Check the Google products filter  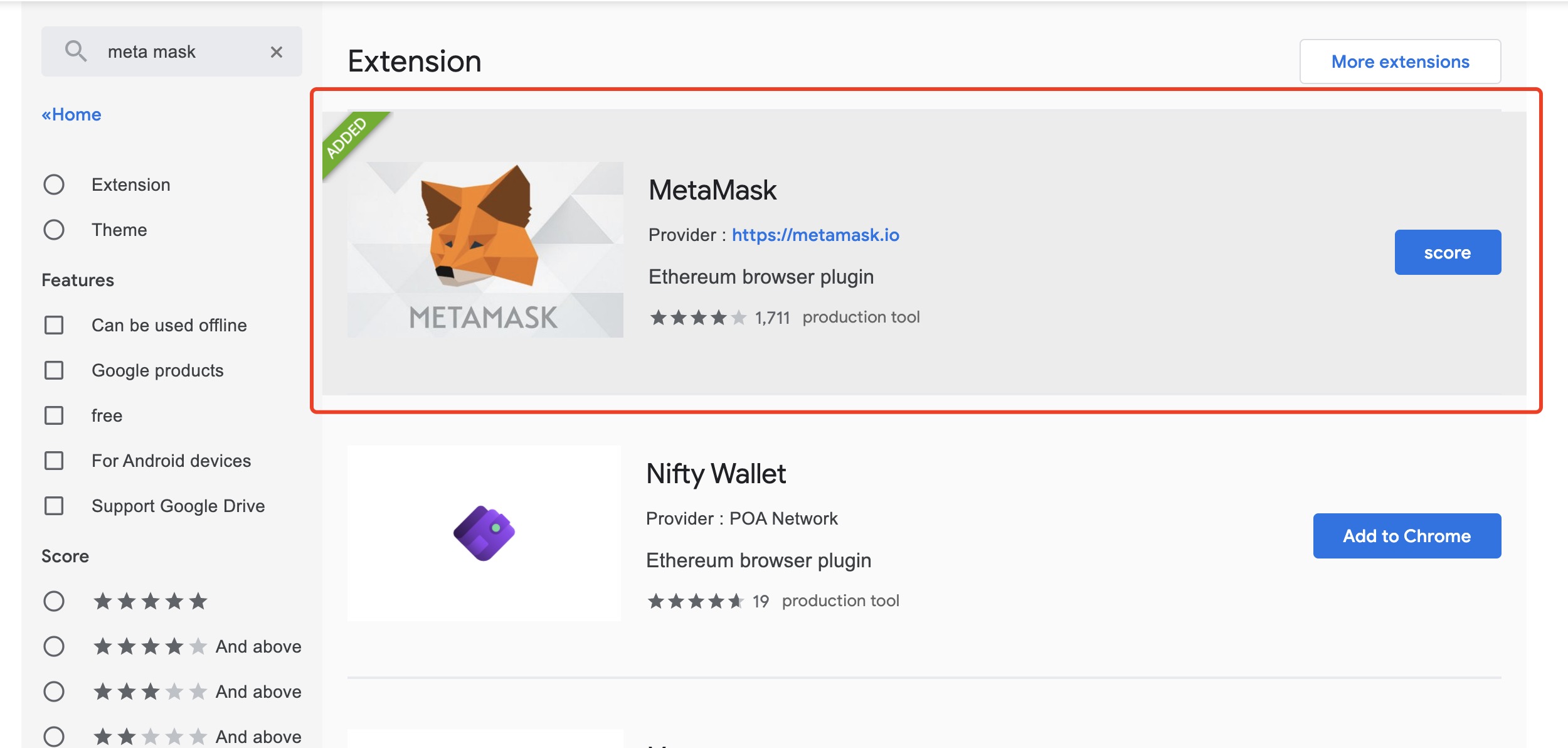coord(54,370)
